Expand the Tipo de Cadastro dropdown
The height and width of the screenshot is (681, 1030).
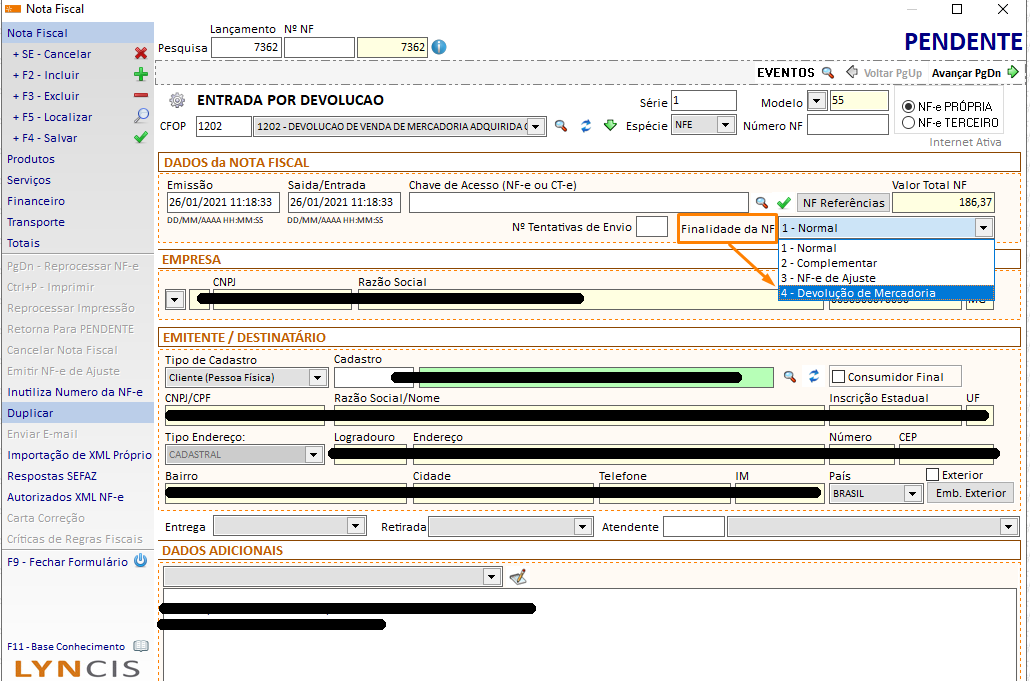click(x=317, y=378)
